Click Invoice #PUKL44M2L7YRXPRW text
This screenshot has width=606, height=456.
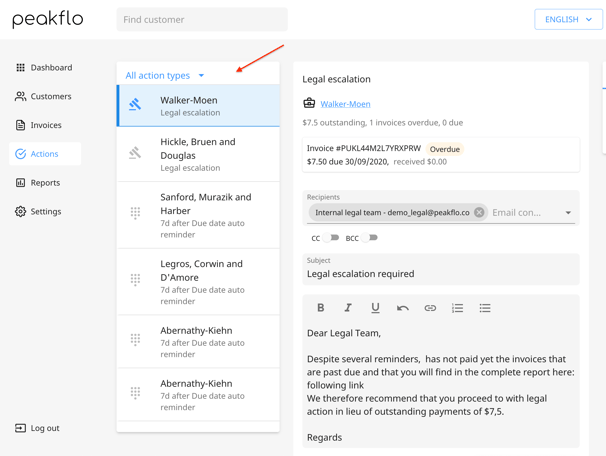[364, 148]
